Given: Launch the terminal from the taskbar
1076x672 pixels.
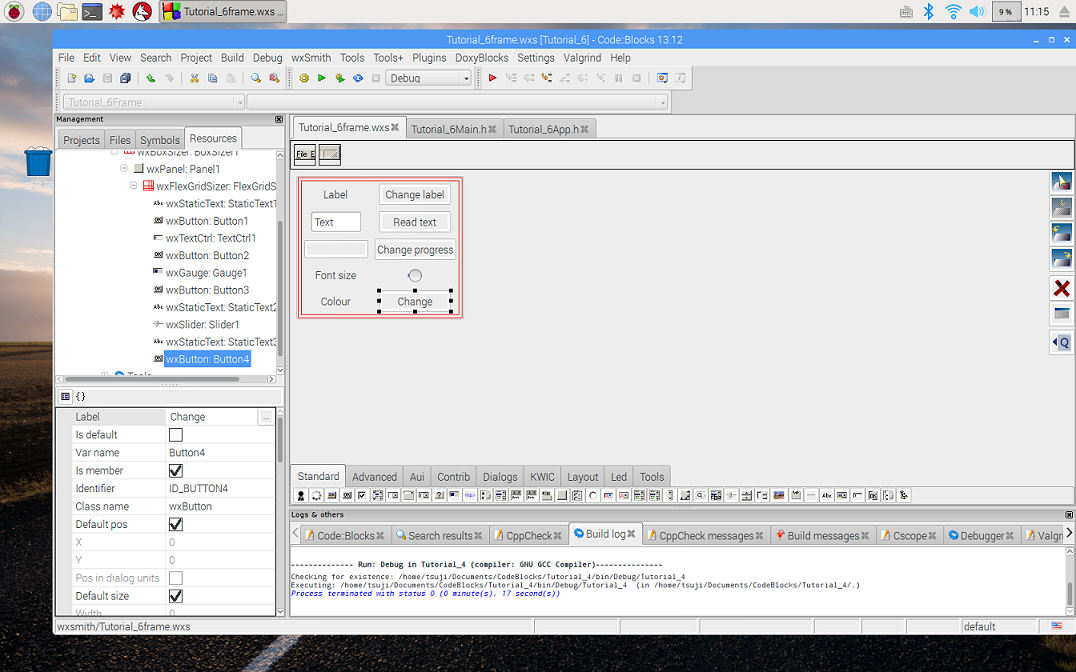Looking at the screenshot, I should (92, 11).
